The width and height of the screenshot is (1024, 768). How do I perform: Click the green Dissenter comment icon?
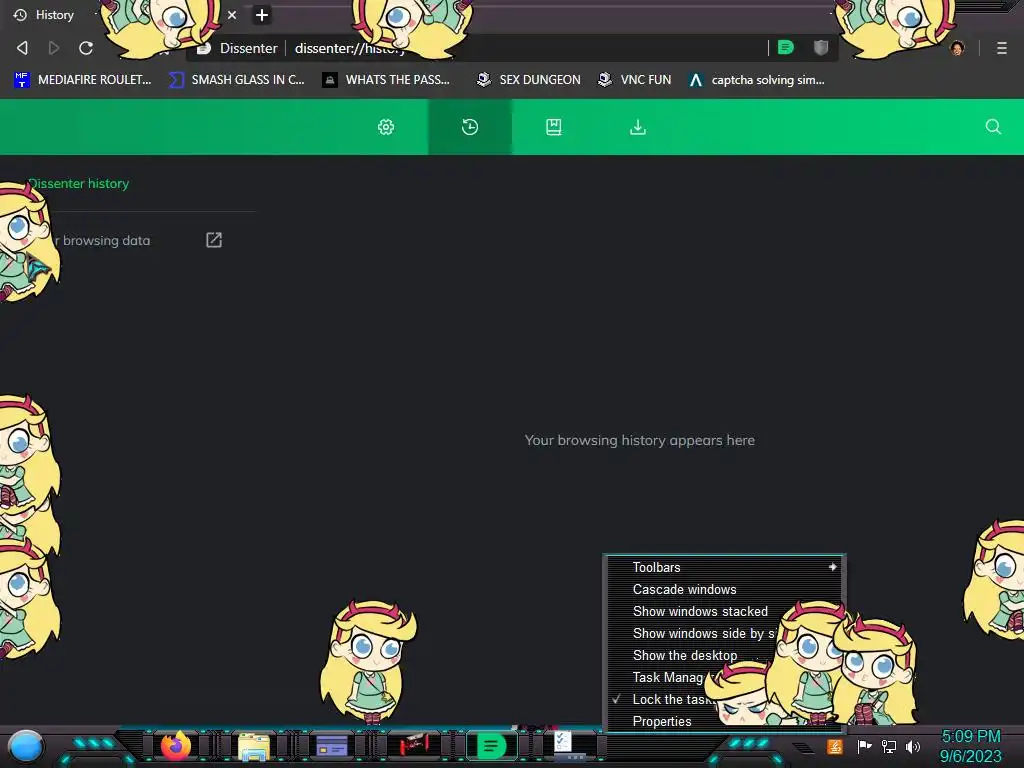click(x=786, y=47)
